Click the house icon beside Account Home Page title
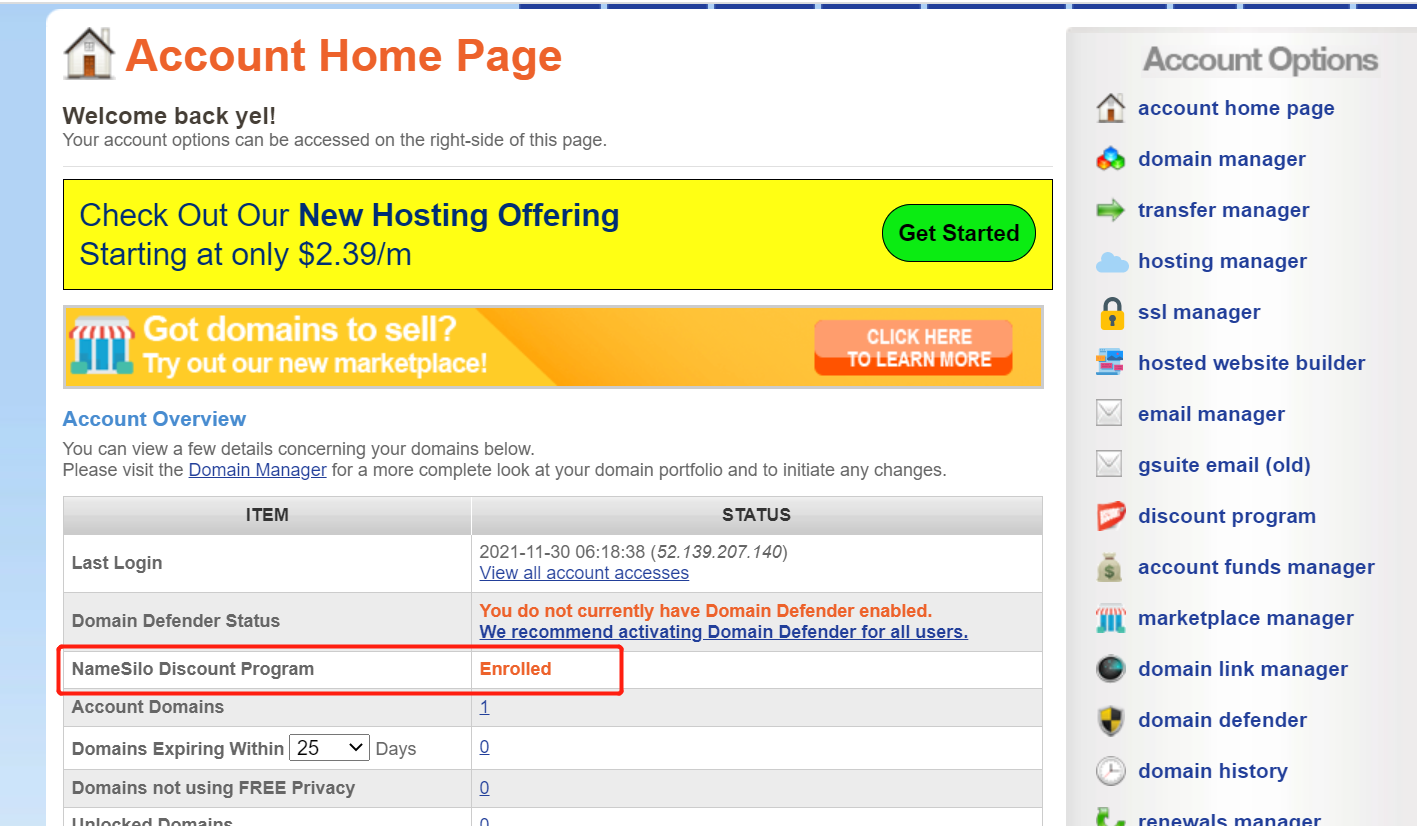 [89, 53]
